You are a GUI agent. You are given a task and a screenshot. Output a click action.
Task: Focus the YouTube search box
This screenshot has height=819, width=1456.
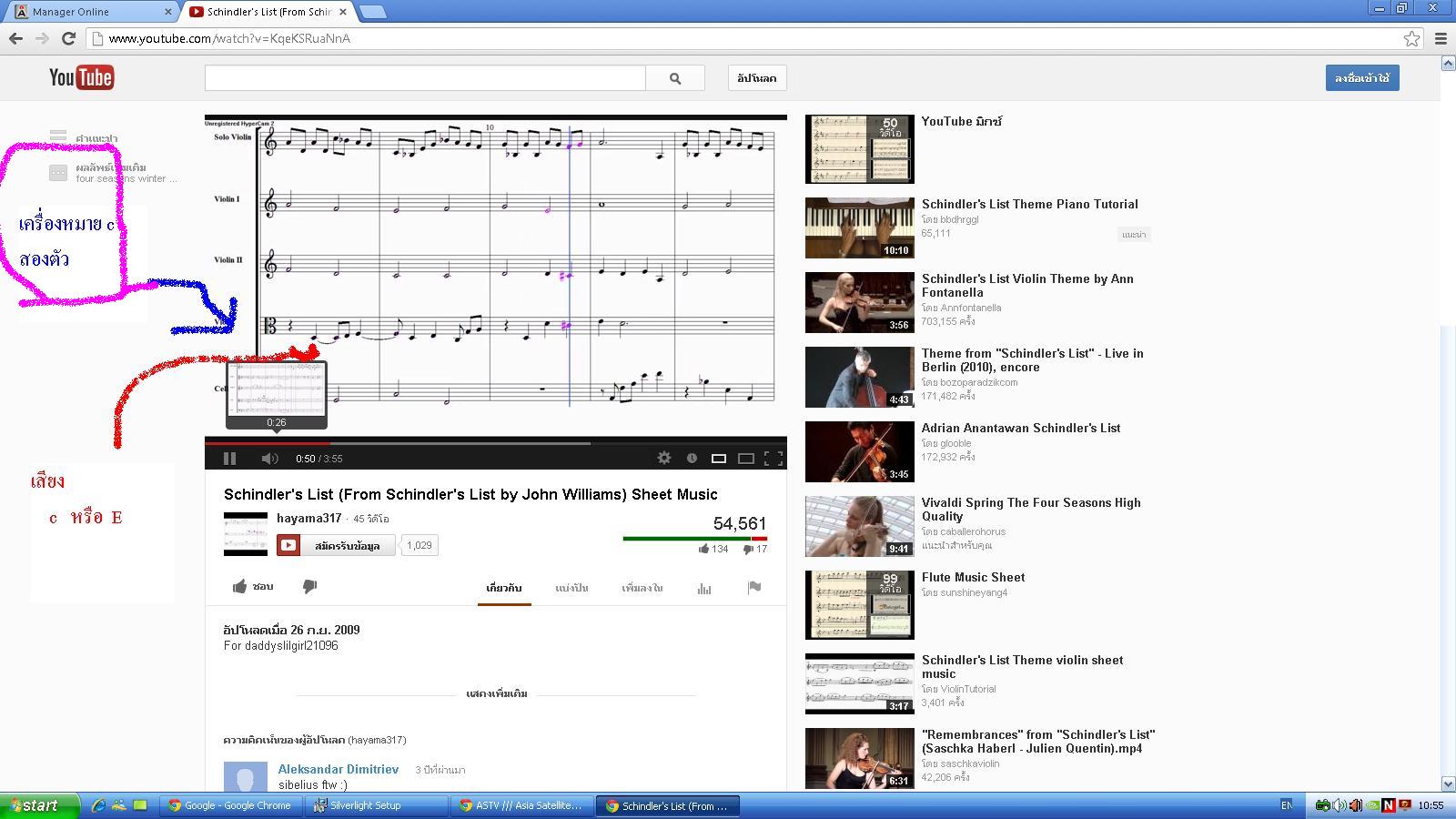pos(425,78)
